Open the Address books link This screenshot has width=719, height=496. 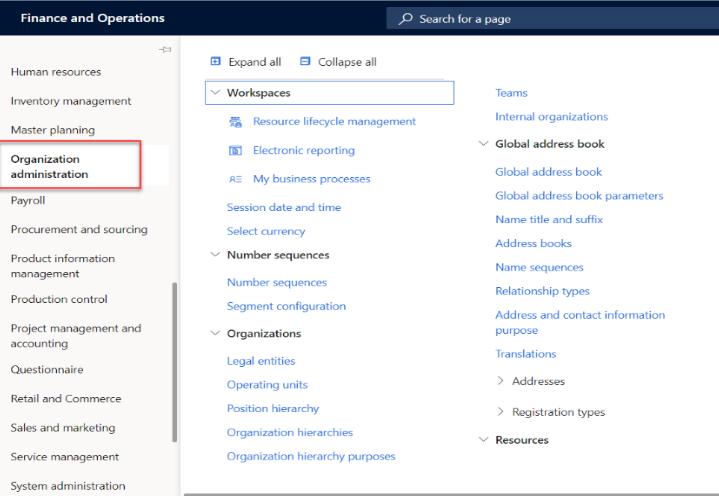(x=533, y=243)
